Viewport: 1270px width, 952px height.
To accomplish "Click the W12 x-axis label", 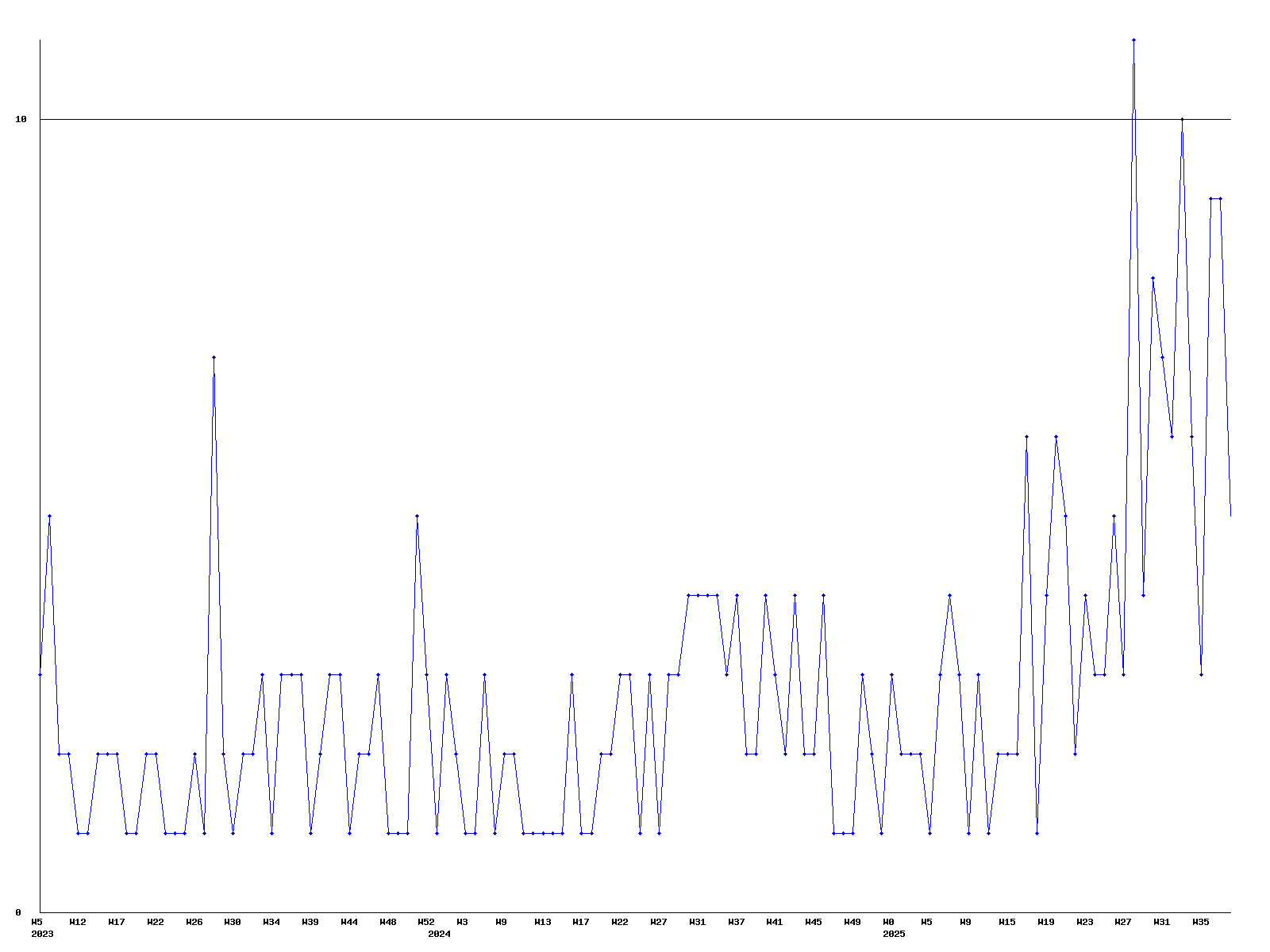I will coord(78,922).
